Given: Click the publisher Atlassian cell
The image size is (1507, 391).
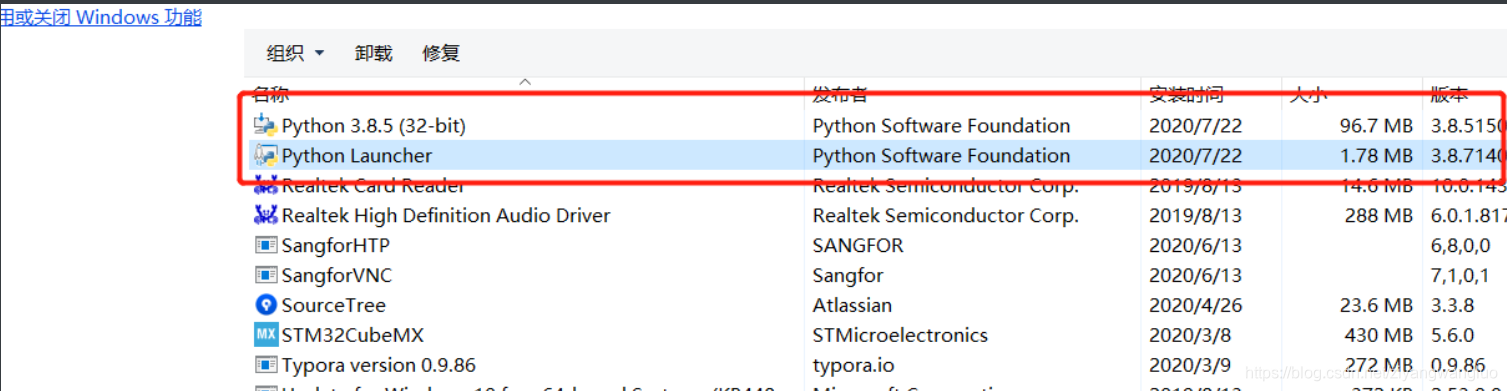Looking at the screenshot, I should tap(852, 305).
